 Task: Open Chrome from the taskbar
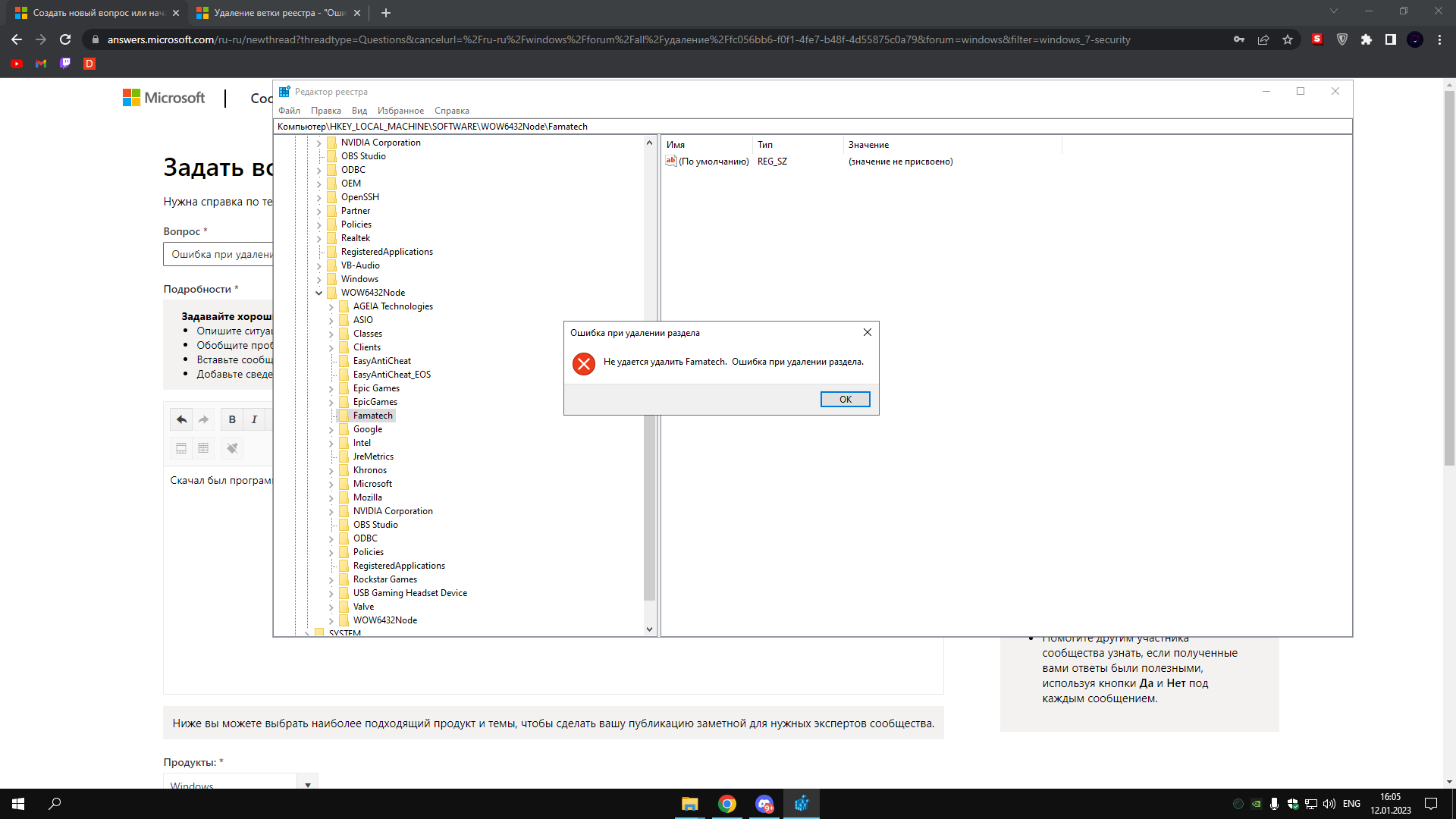click(x=726, y=804)
